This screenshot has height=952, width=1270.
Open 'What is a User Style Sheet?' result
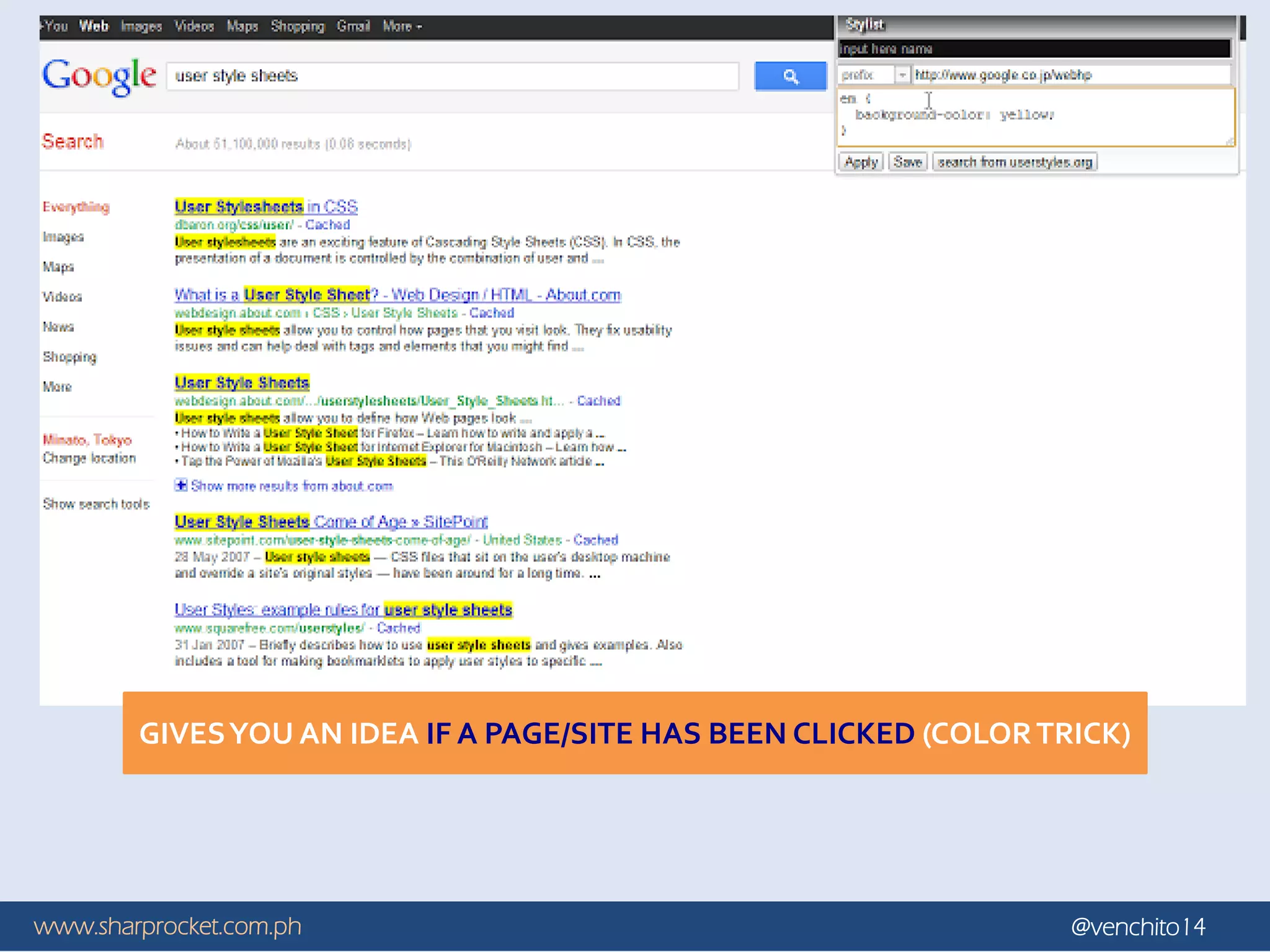coord(397,294)
